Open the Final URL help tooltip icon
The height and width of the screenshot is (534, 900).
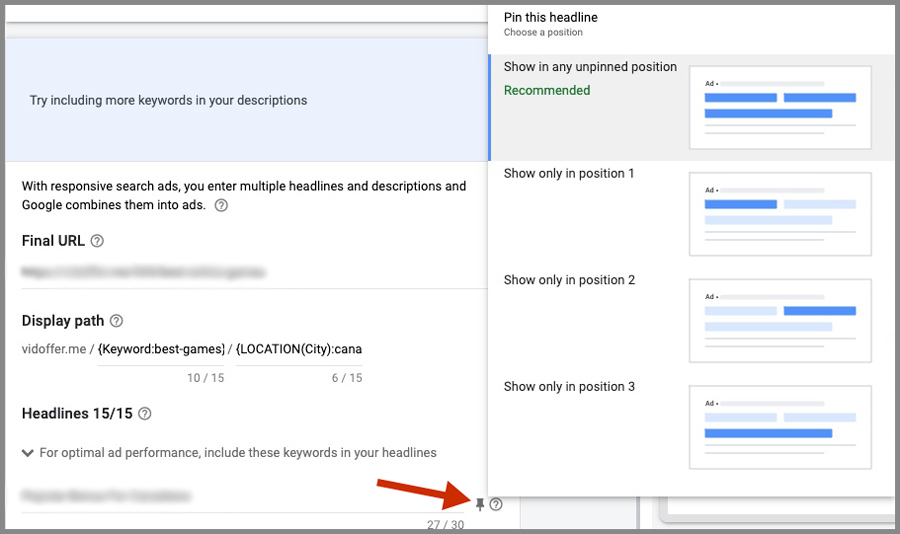click(97, 241)
